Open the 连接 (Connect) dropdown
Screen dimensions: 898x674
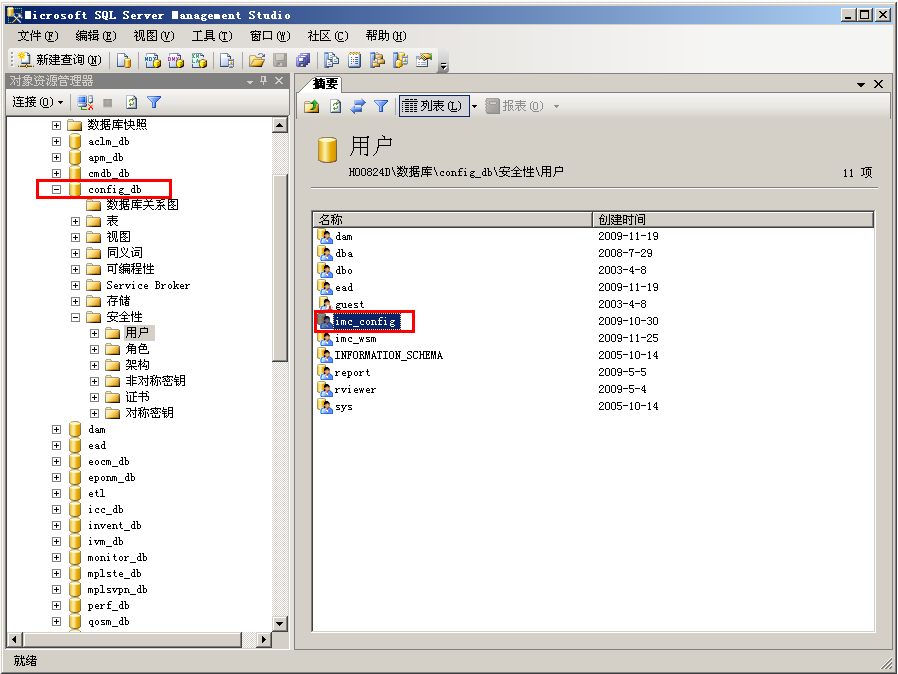tap(38, 102)
